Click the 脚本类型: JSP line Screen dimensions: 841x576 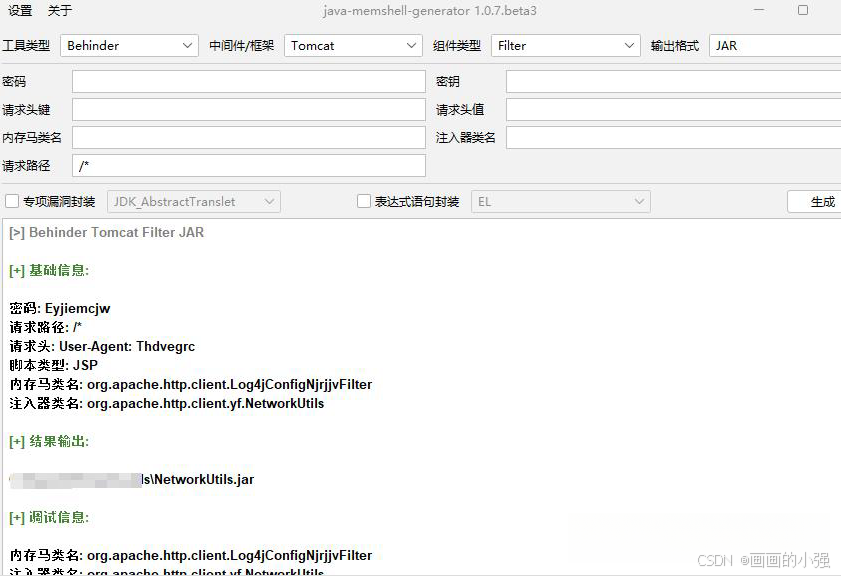click(54, 365)
